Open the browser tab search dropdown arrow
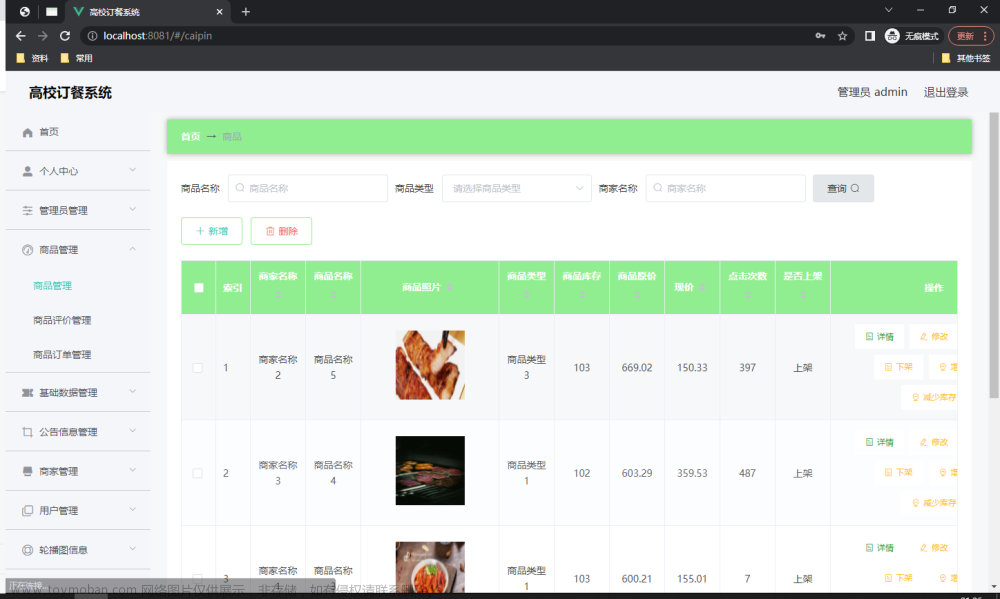 point(888,10)
